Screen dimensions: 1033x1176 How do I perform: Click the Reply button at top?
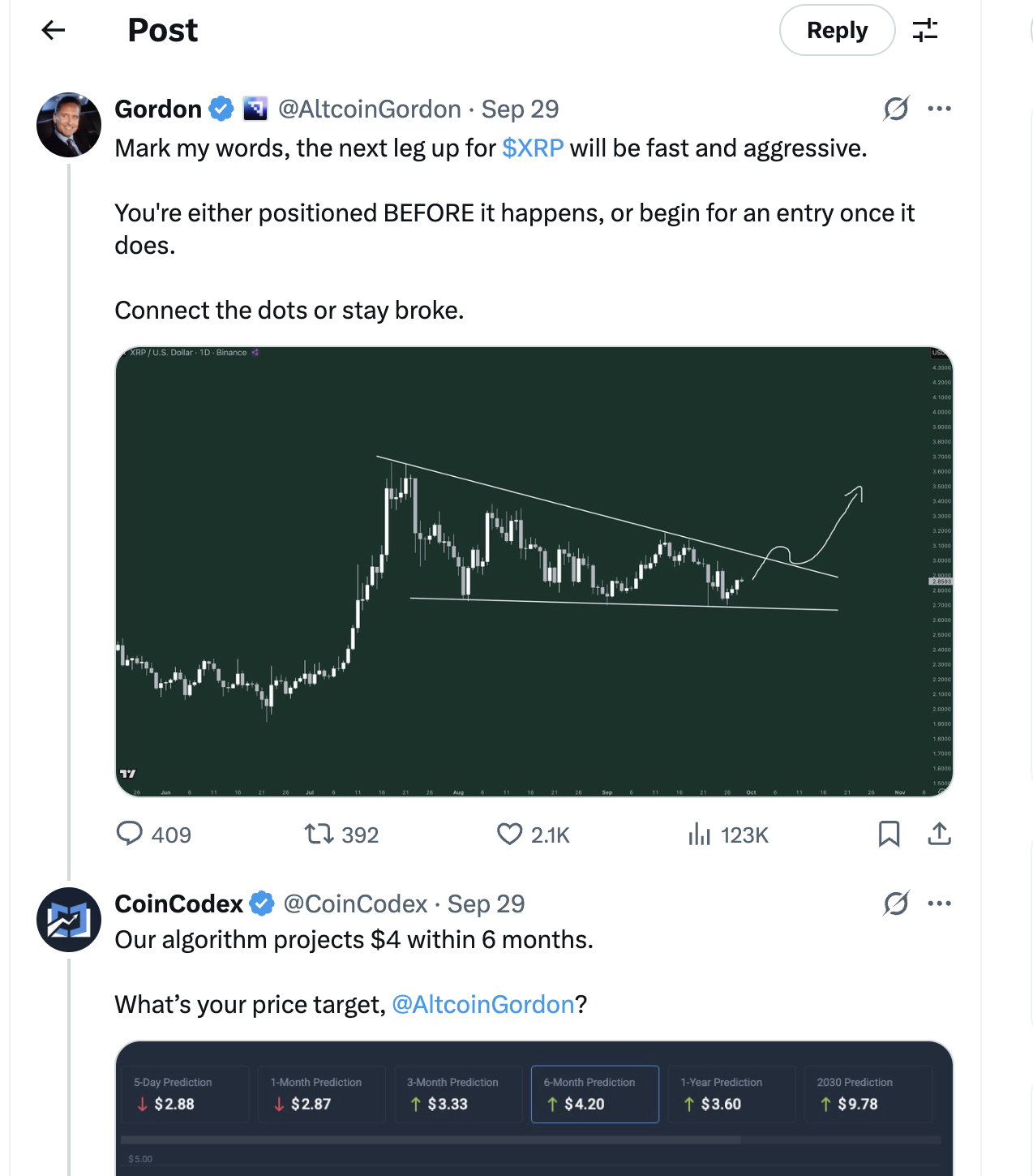[837, 31]
